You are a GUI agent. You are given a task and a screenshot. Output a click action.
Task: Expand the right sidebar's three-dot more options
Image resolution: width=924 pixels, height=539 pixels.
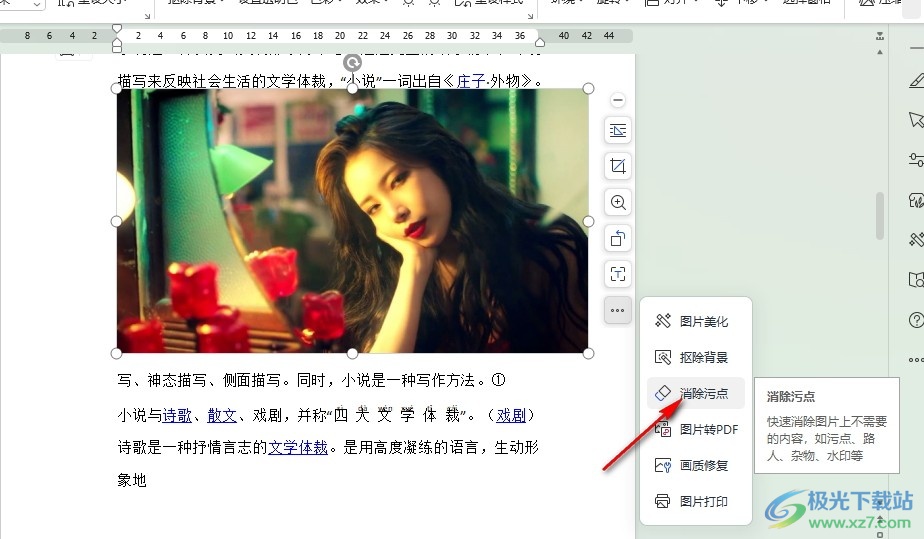[x=915, y=359]
